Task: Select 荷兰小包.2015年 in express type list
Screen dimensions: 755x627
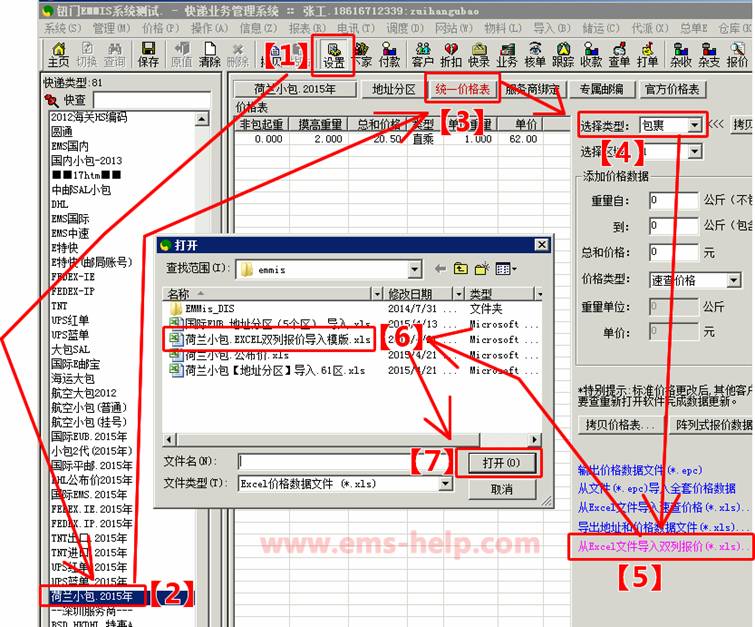Action: click(92, 597)
